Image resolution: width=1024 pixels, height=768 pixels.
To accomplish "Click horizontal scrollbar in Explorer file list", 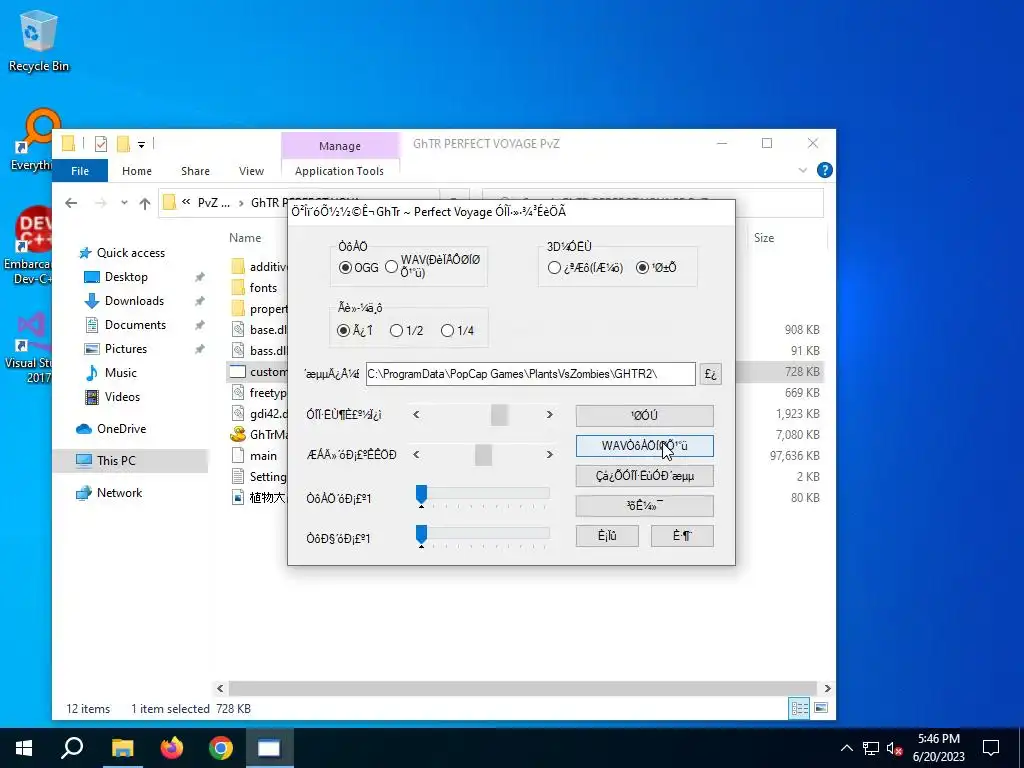I will click(522, 688).
